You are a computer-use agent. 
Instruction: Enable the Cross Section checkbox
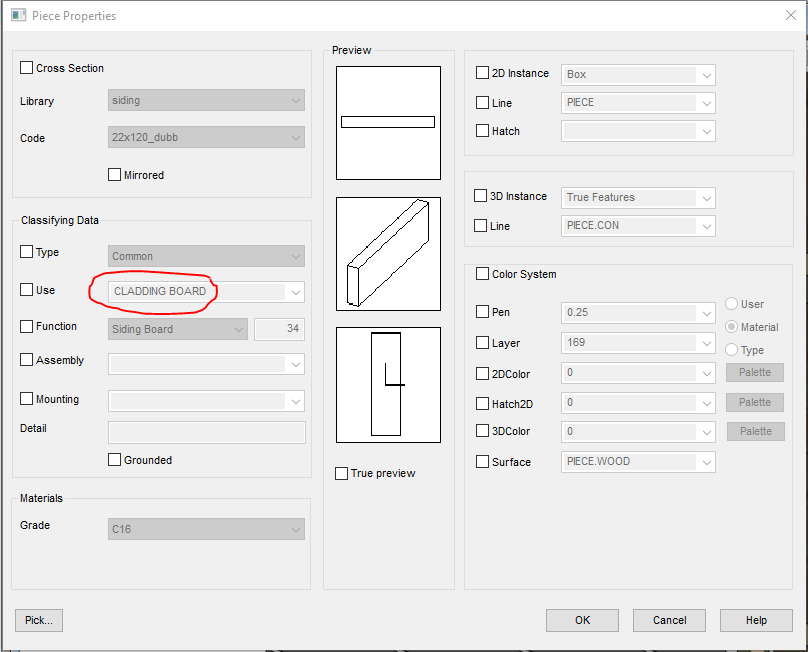27,68
